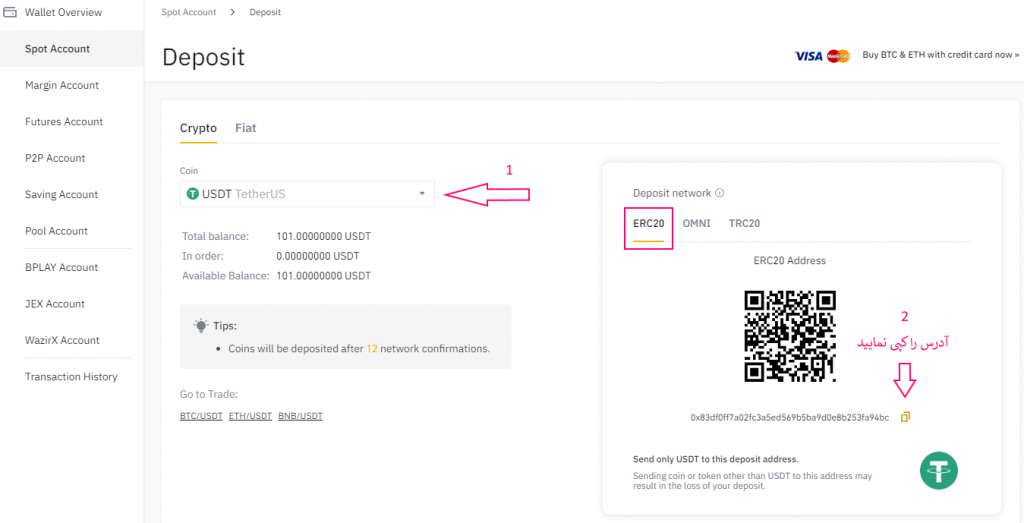1024x523 pixels.
Task: Click the Mastercard logo
Action: [x=839, y=56]
